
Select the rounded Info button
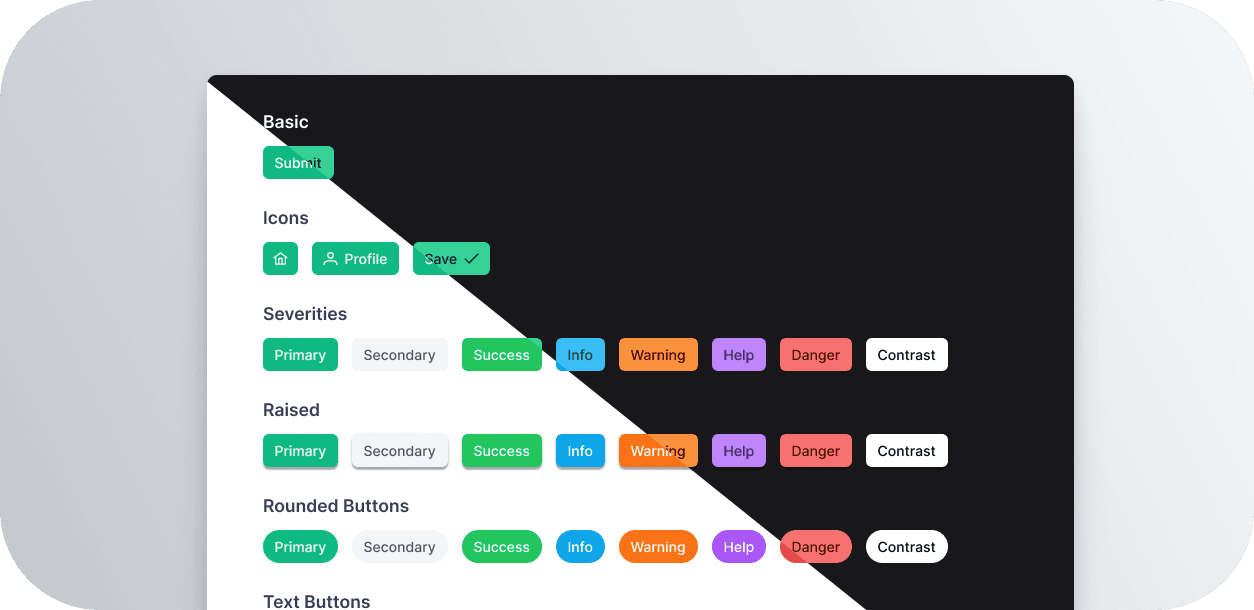click(x=580, y=546)
